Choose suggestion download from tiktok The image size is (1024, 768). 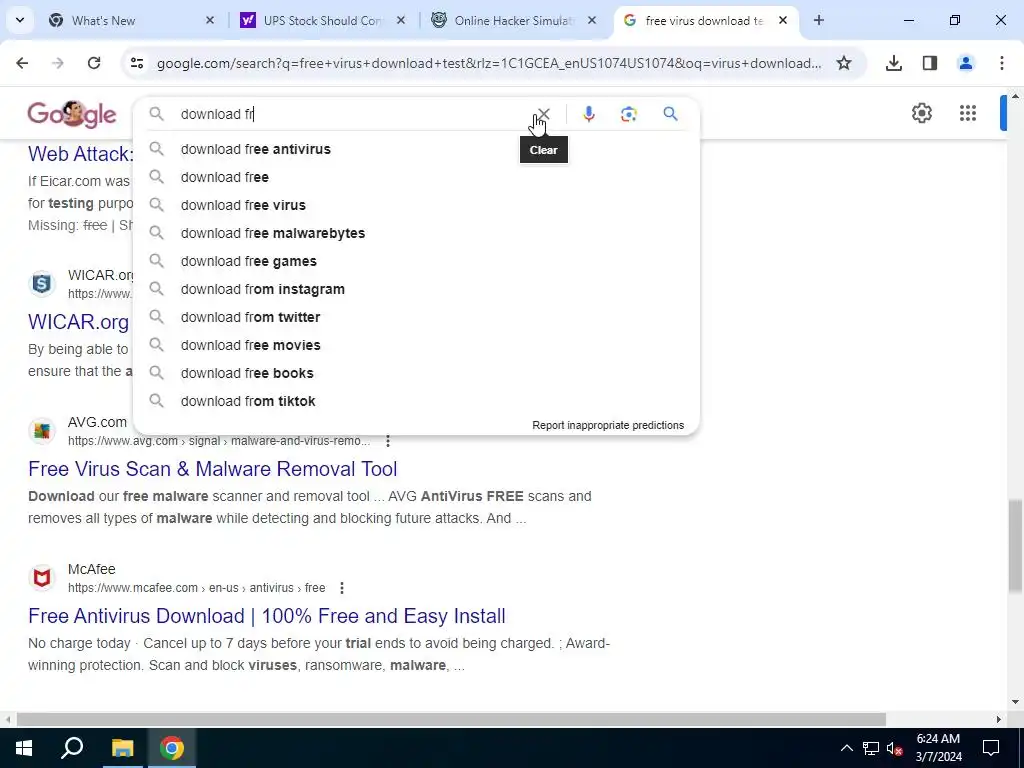click(x=416, y=402)
